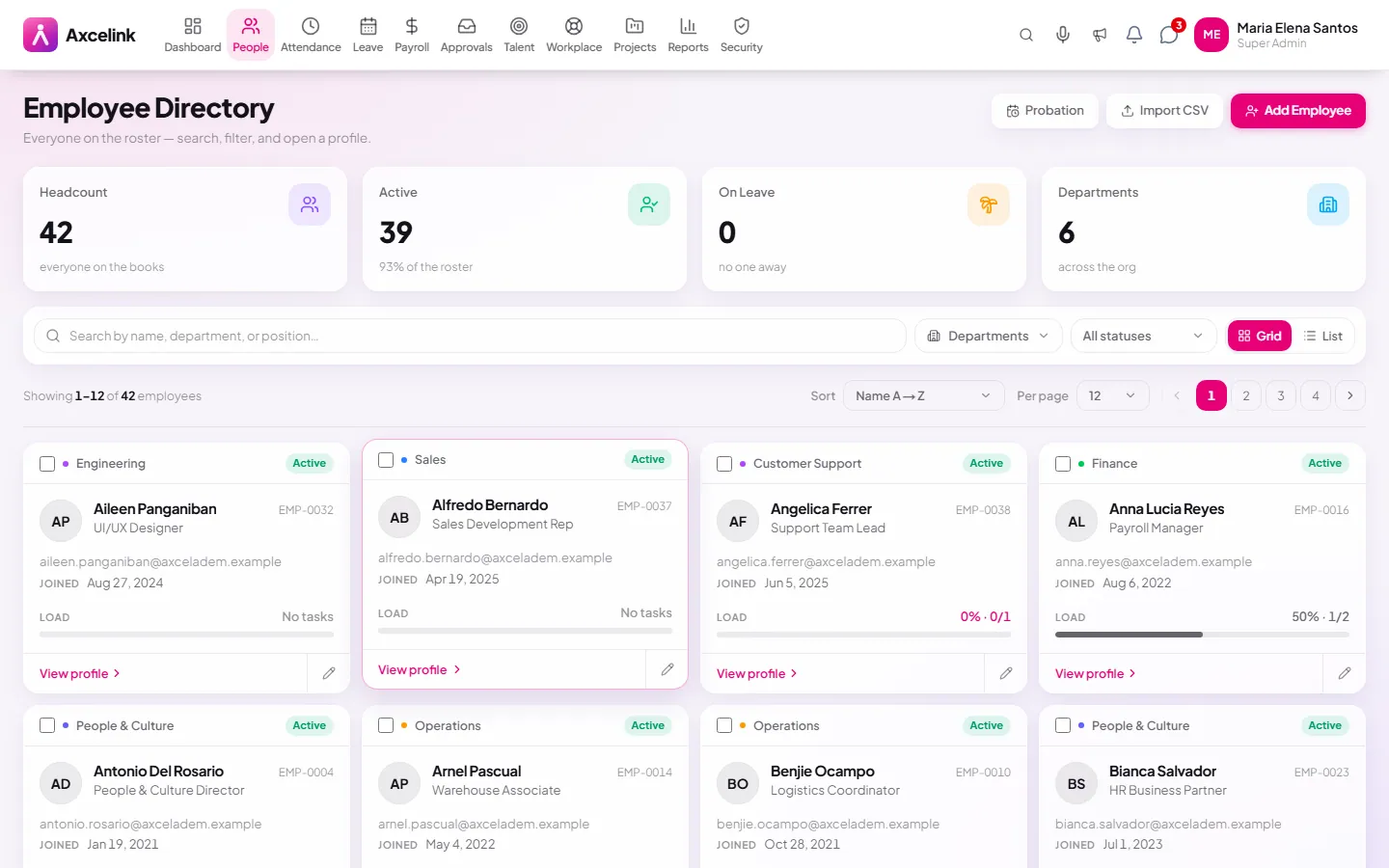Image resolution: width=1389 pixels, height=868 pixels.
Task: Edit Aileen Panganiban with the pencil icon
Action: [329, 673]
